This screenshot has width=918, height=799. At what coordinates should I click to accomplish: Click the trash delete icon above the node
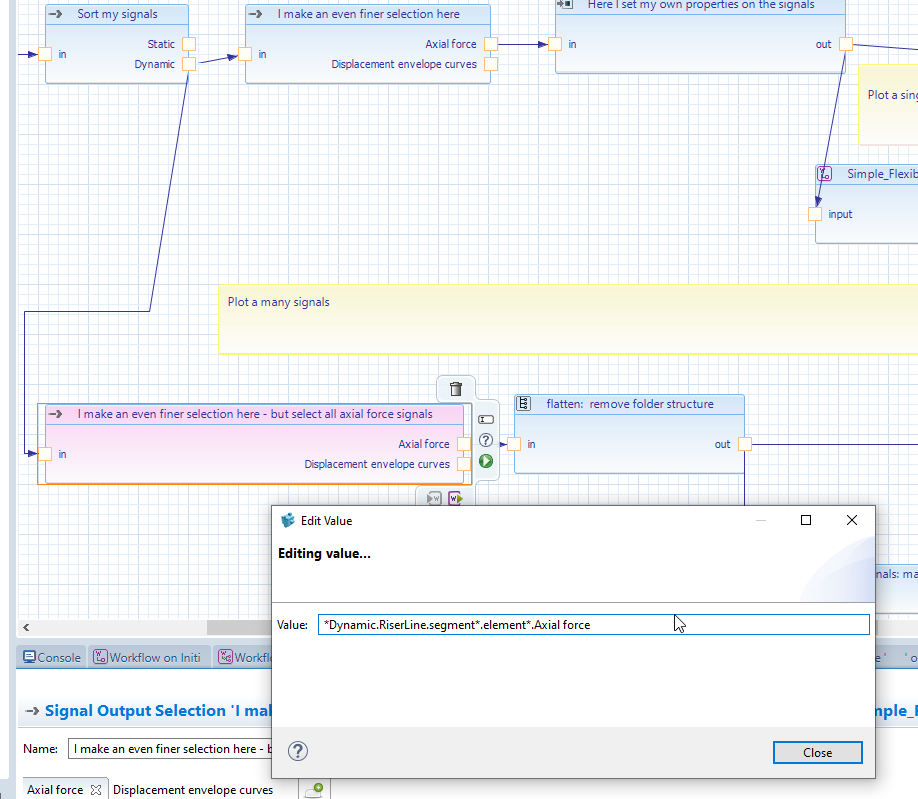(456, 389)
